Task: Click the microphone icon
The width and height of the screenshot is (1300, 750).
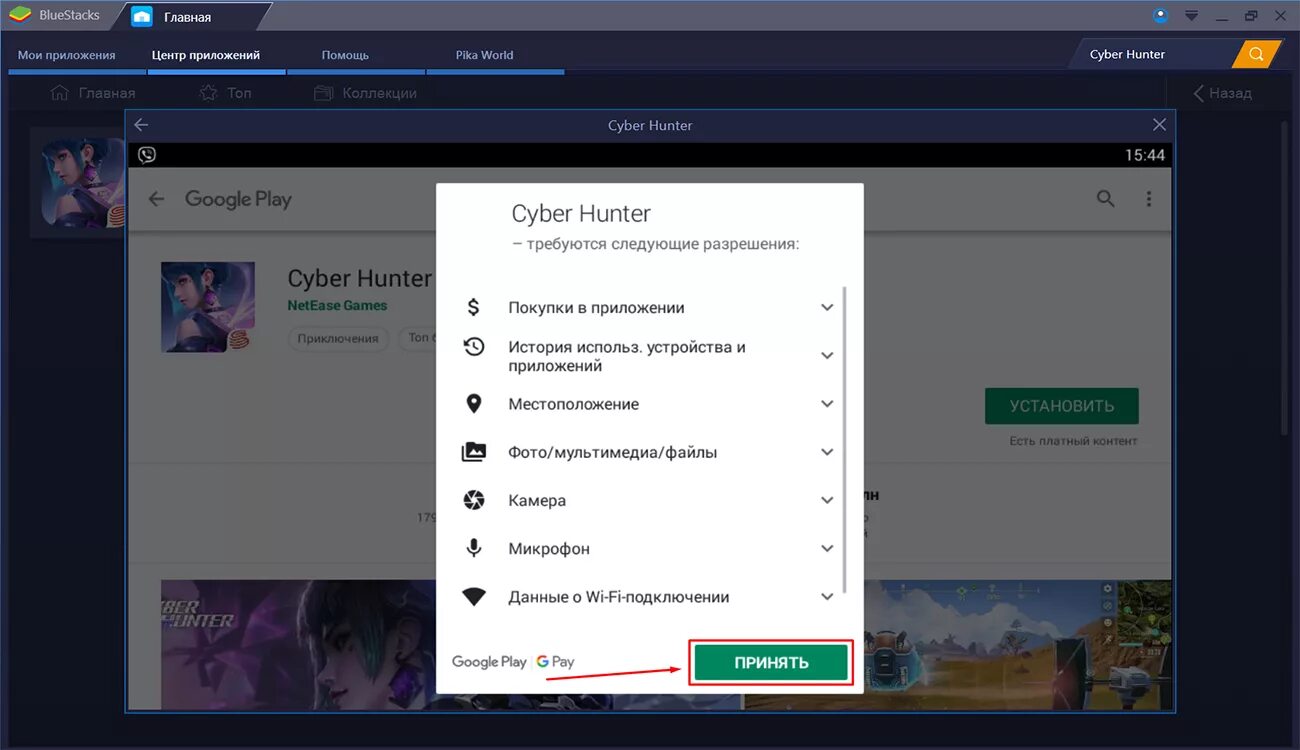Action: (474, 548)
